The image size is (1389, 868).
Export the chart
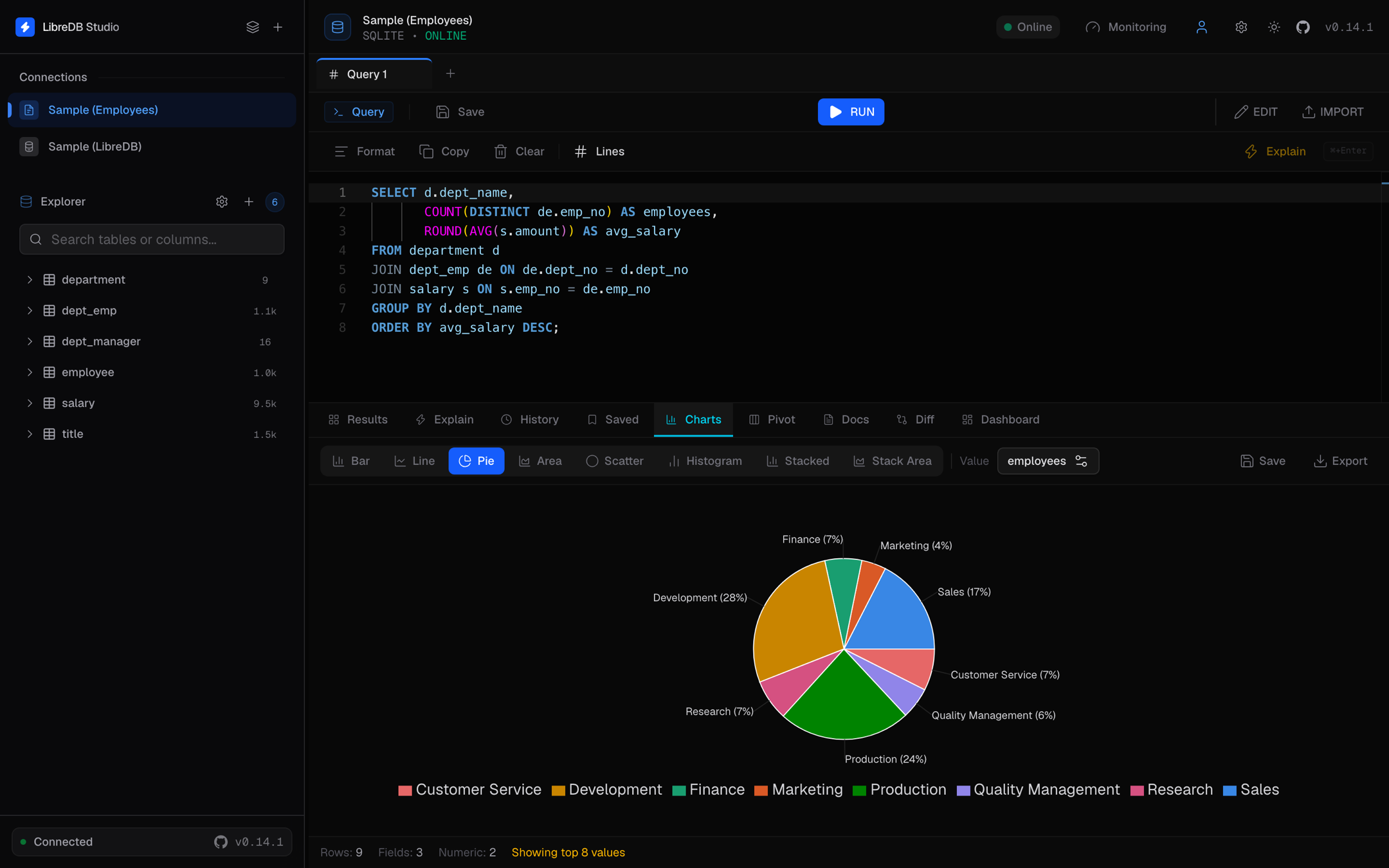click(1340, 461)
